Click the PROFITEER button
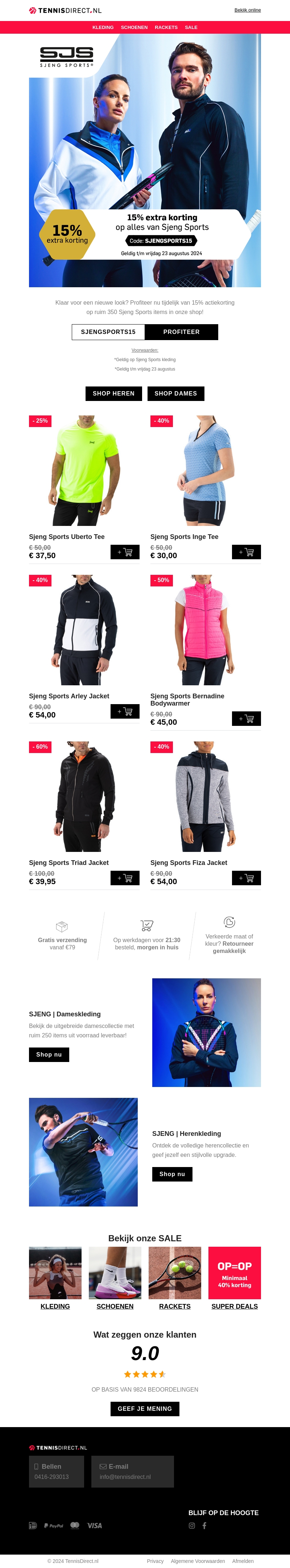290x1568 pixels. tap(182, 332)
